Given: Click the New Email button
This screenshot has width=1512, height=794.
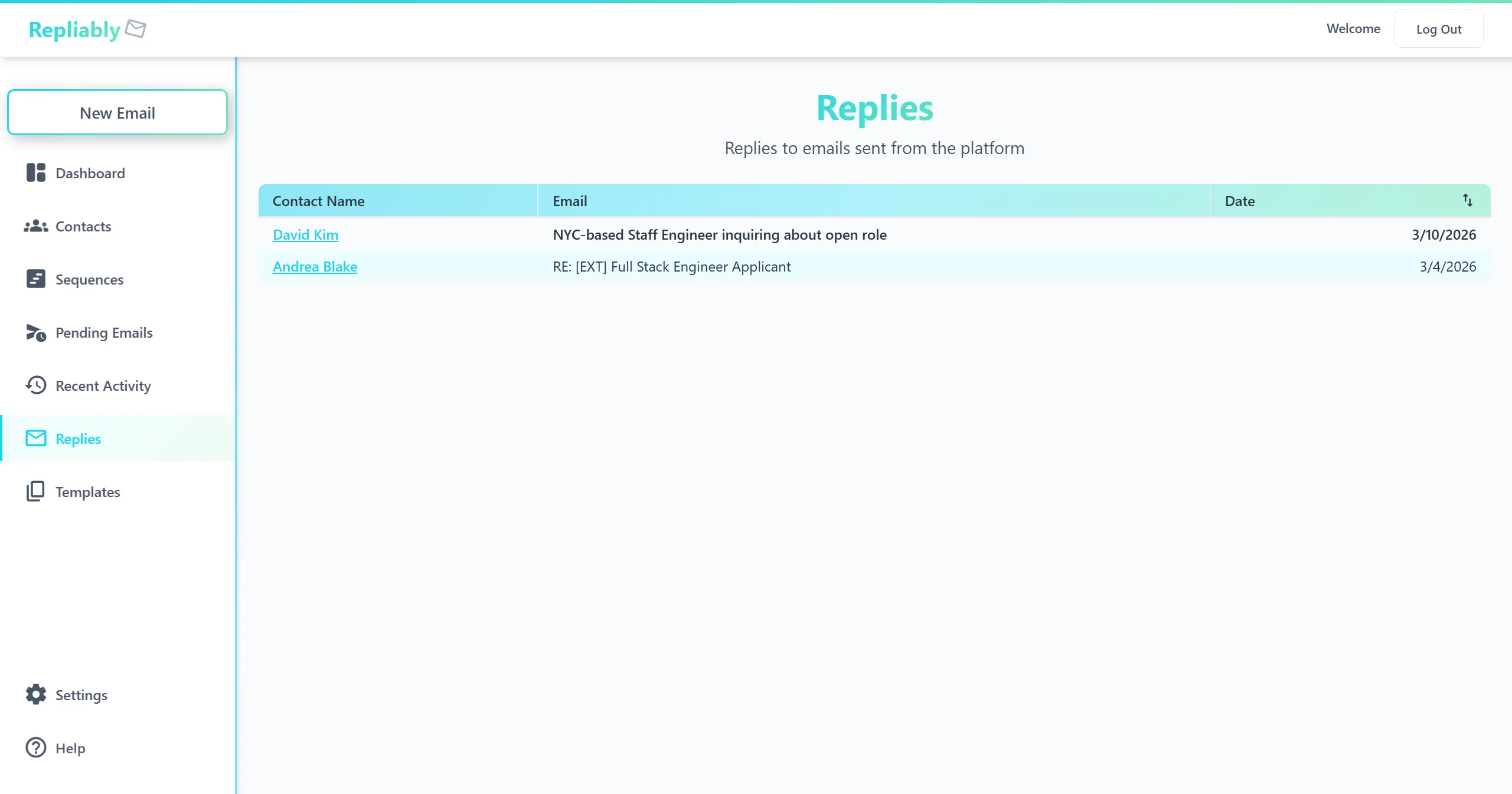Looking at the screenshot, I should click(x=117, y=112).
